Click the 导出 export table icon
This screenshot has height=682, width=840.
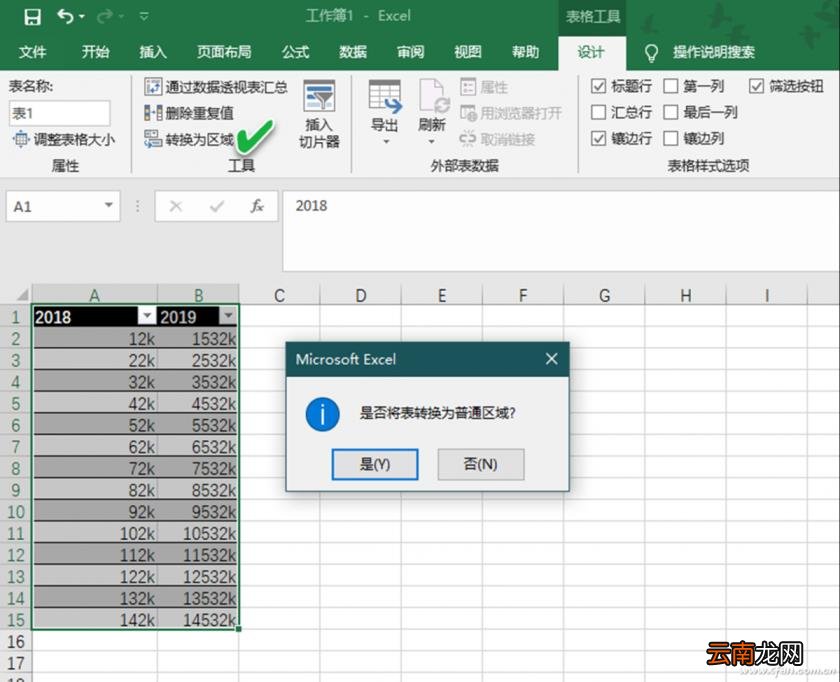(x=385, y=97)
